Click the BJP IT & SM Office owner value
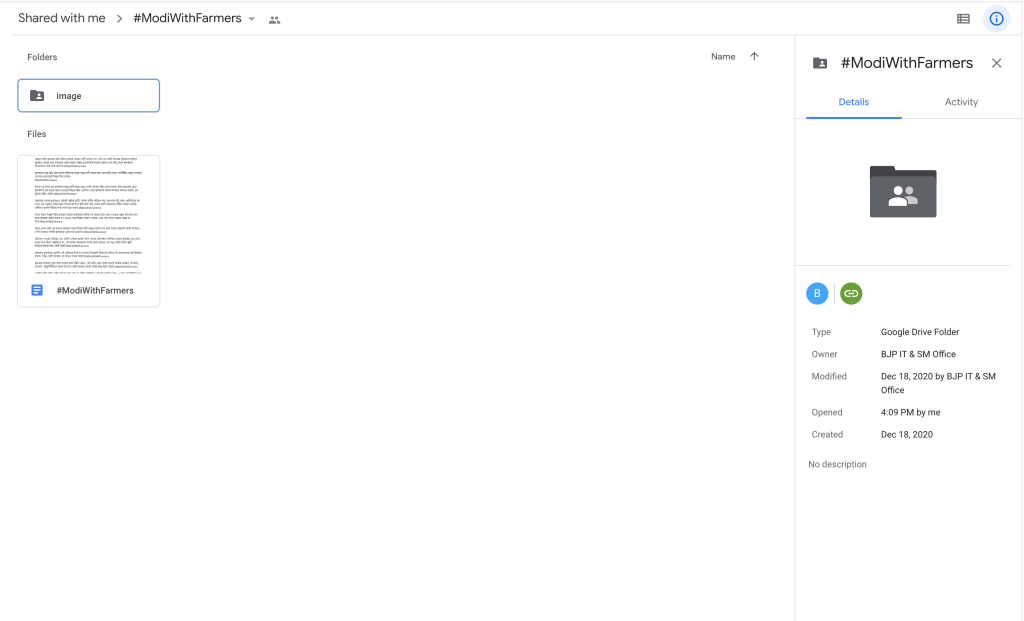This screenshot has width=1024, height=621. click(x=918, y=354)
